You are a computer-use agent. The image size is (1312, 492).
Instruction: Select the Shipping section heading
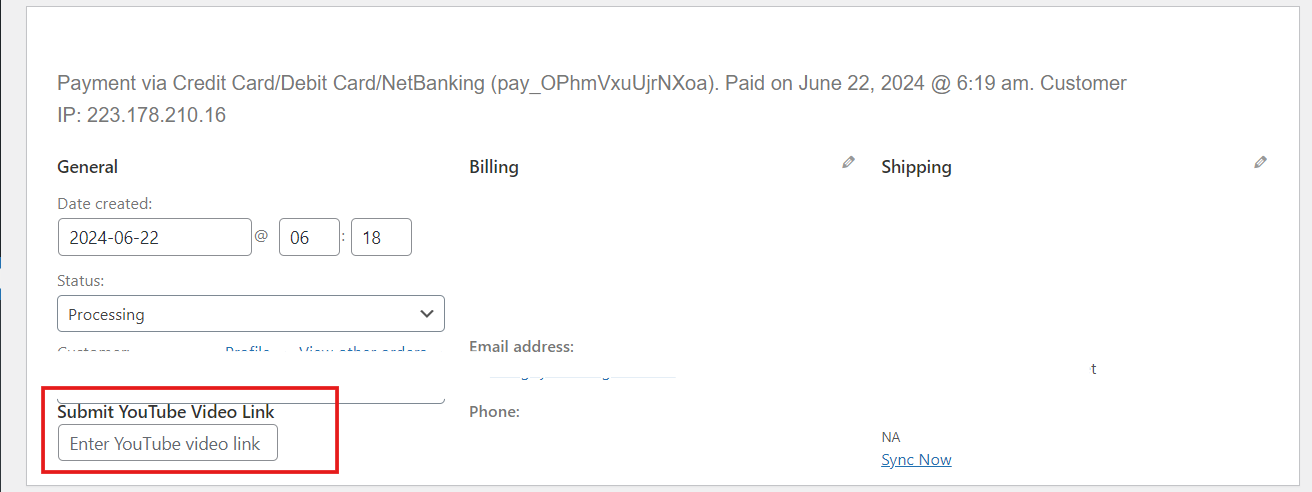click(916, 167)
